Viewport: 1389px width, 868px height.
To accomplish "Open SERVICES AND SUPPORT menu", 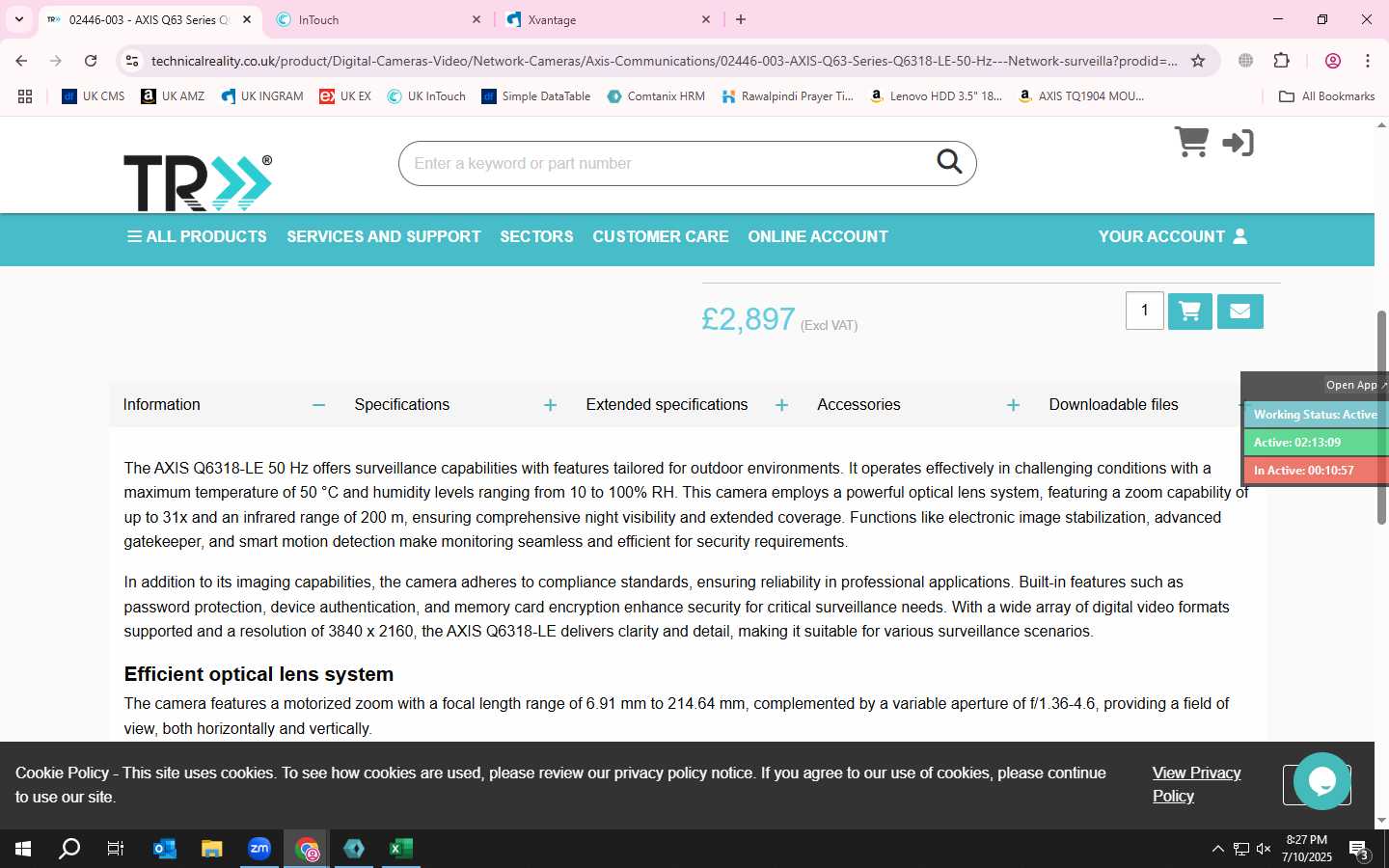I will coord(383,236).
